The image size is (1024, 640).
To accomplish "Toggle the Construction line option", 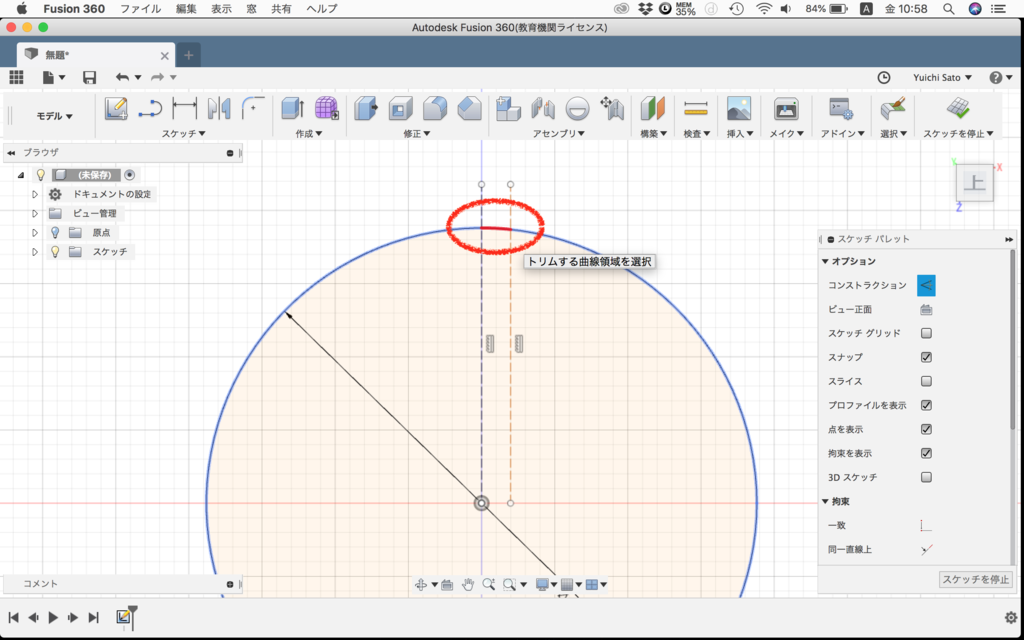I will click(926, 285).
